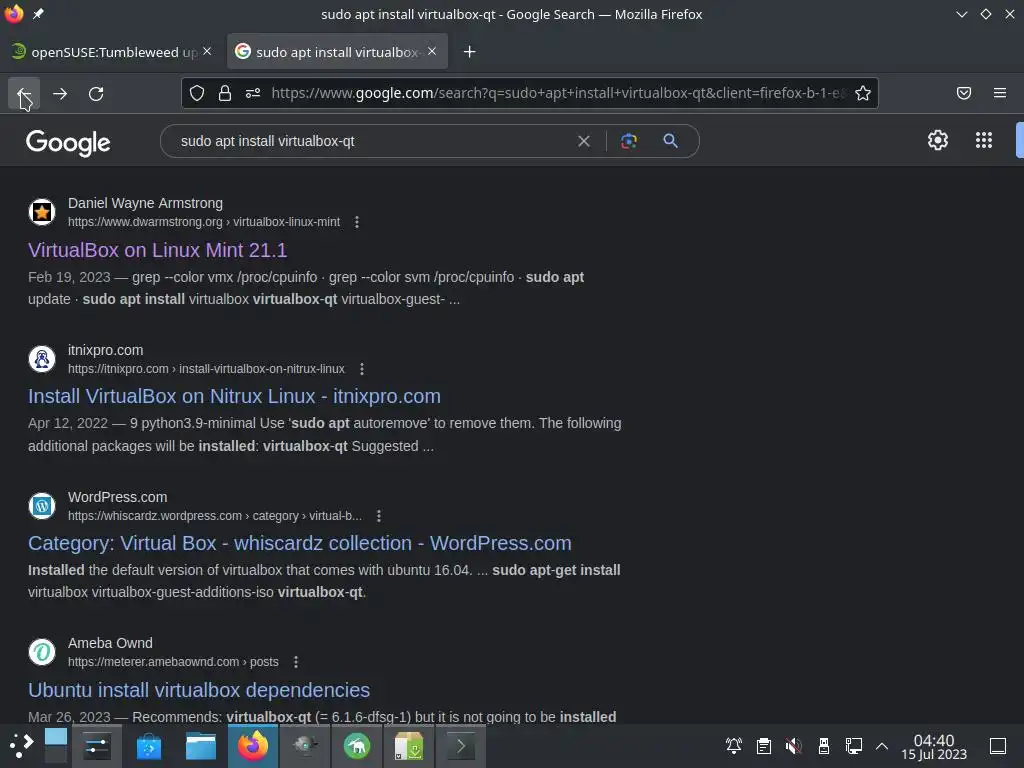Open tracking protection shield info
1024x768 pixels.
197,93
